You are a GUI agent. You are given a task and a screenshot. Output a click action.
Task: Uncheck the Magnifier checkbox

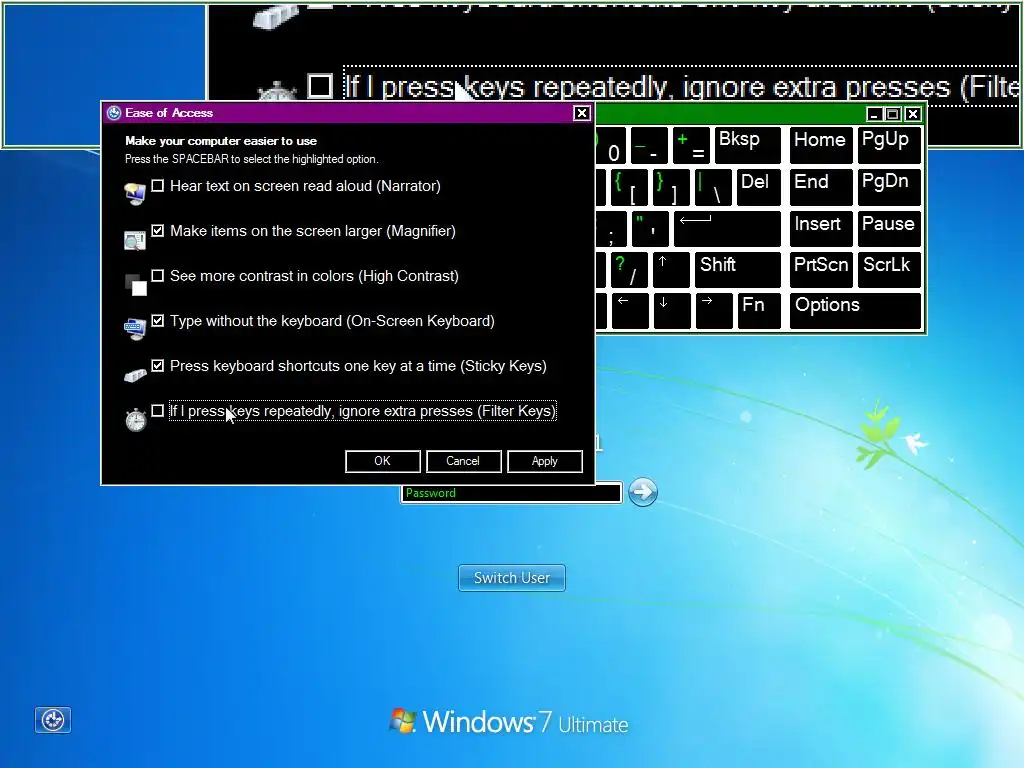(x=157, y=231)
